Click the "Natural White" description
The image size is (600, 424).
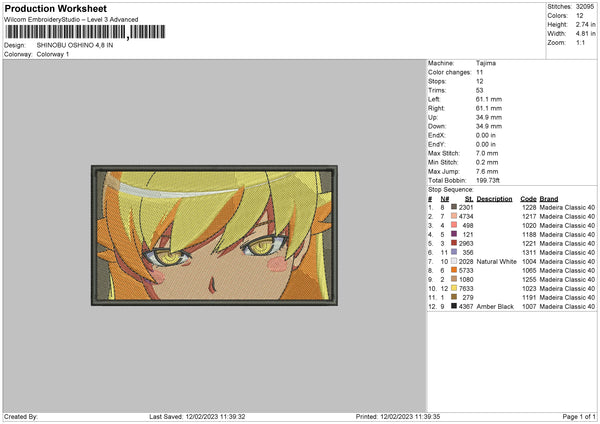497,262
